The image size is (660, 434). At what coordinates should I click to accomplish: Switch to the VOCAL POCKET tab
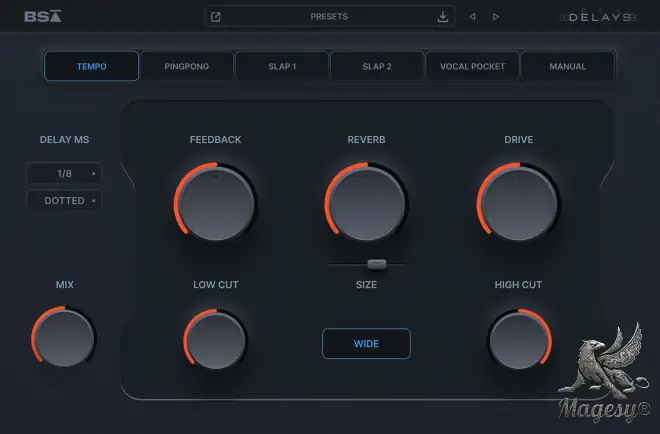(472, 66)
